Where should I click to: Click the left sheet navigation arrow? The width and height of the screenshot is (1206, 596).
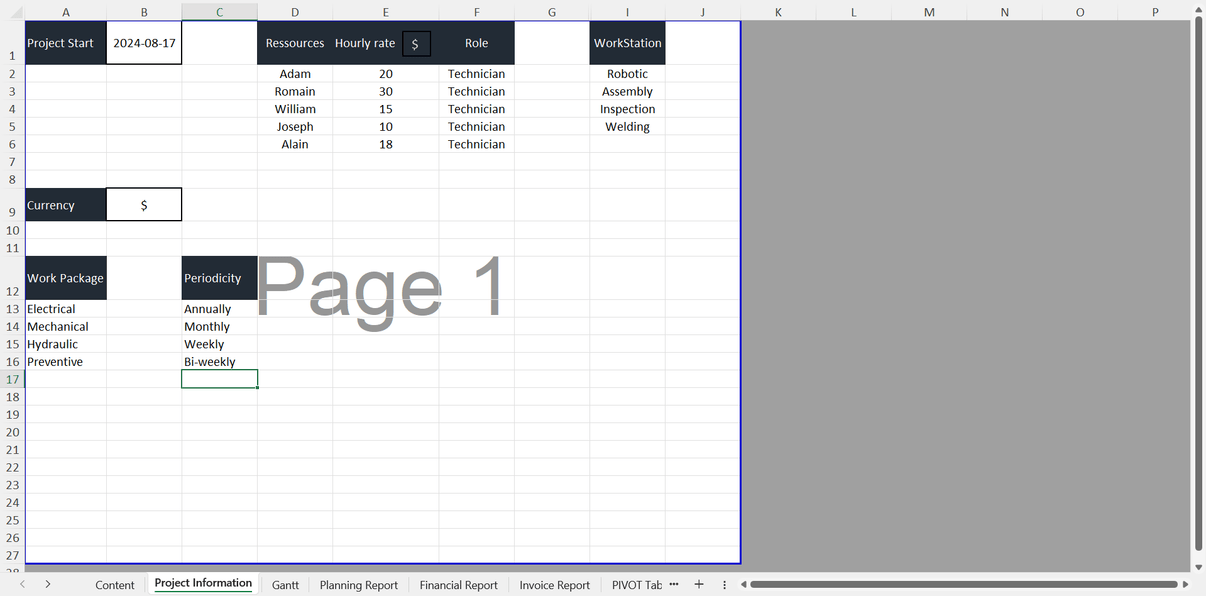click(x=21, y=584)
